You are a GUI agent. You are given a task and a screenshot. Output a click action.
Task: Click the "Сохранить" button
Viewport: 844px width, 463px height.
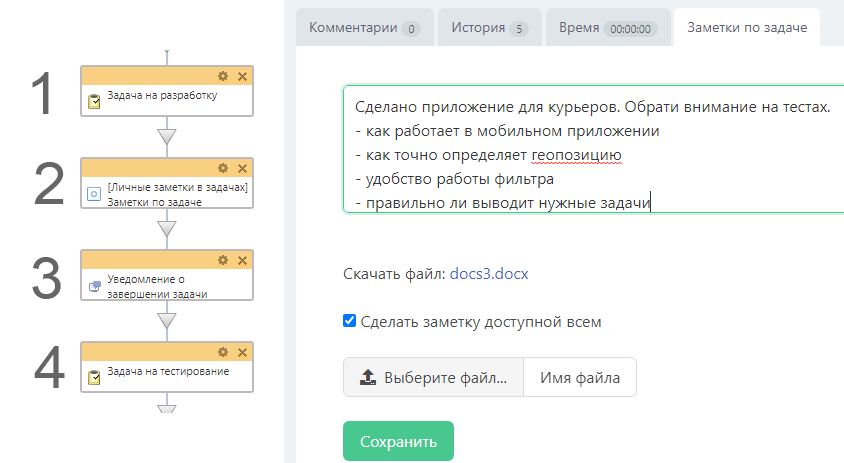398,441
